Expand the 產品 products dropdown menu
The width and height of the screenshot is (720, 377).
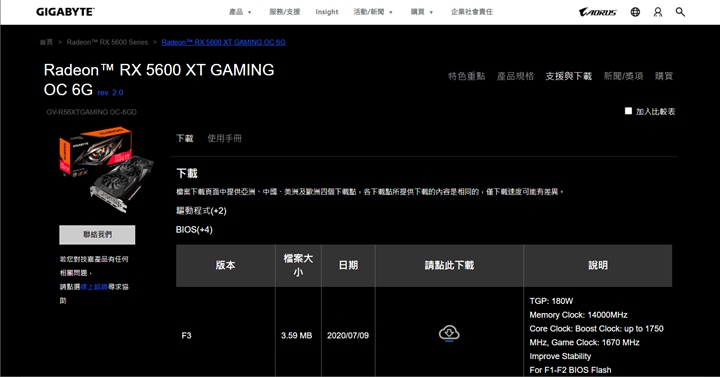point(240,12)
